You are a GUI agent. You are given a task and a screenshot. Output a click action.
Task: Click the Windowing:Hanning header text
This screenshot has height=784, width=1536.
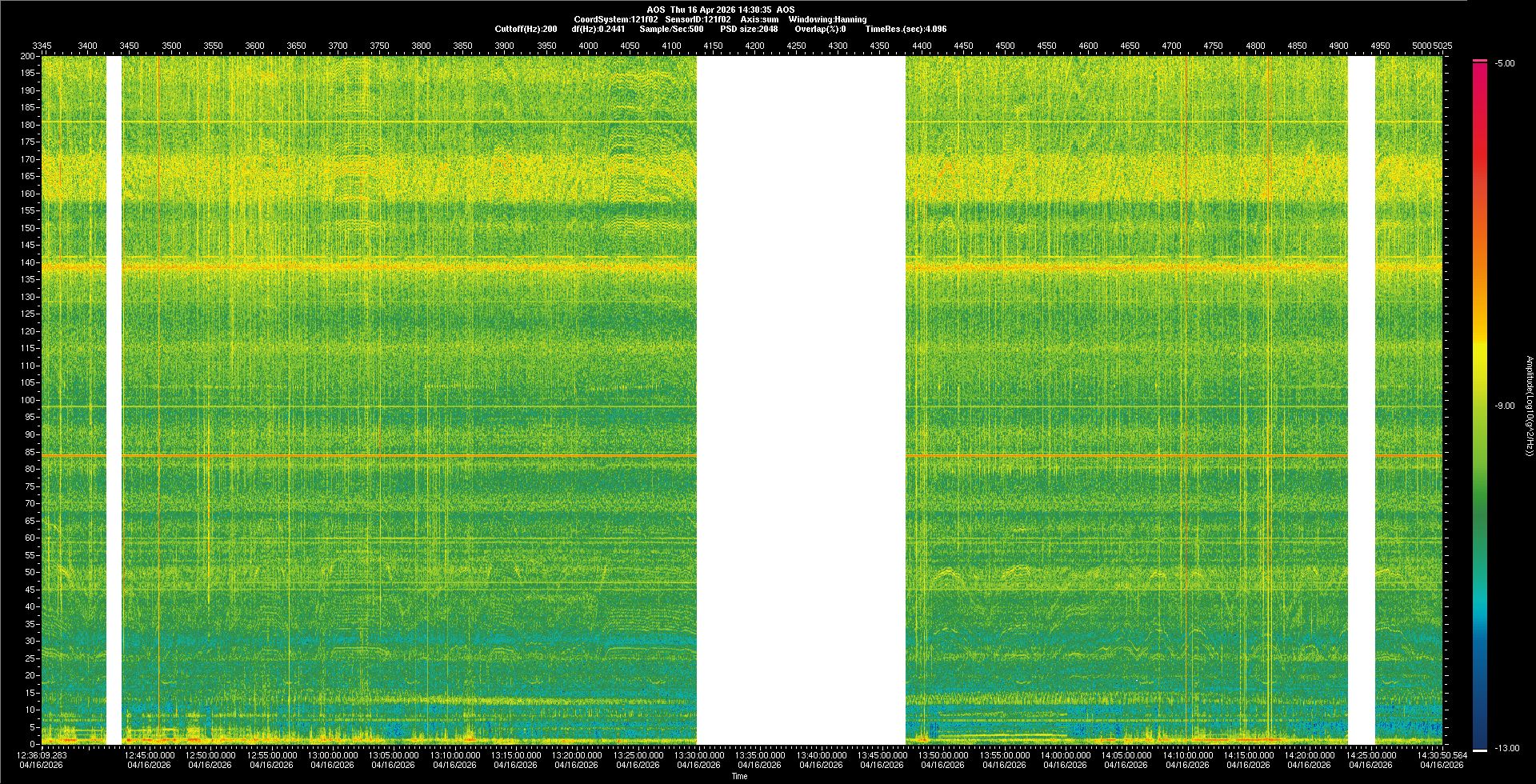tap(827, 19)
